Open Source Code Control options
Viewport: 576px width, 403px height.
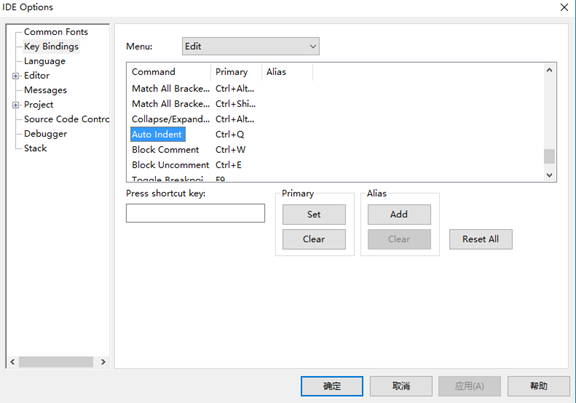66,119
